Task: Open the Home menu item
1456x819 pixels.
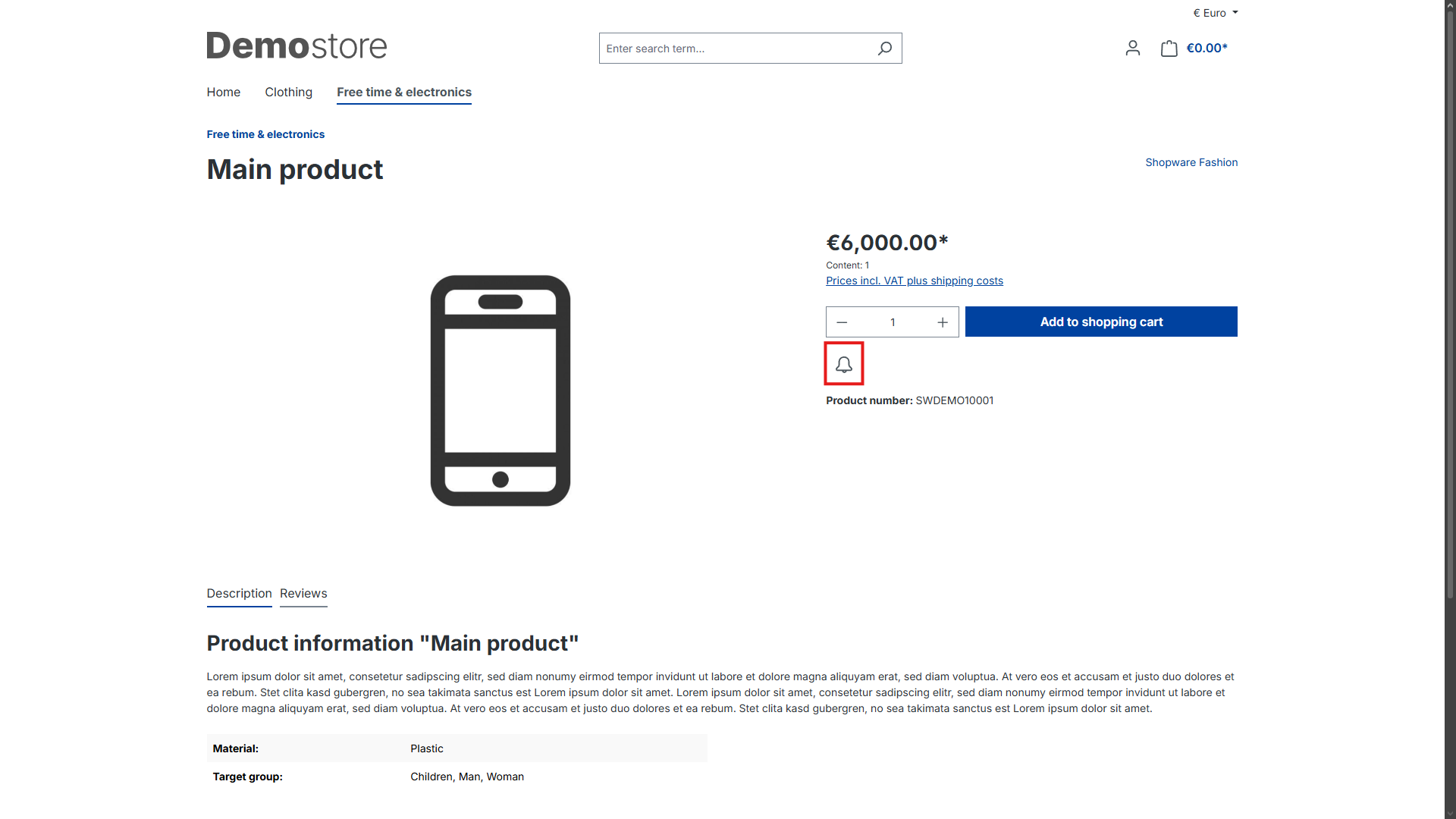Action: pyautogui.click(x=223, y=92)
